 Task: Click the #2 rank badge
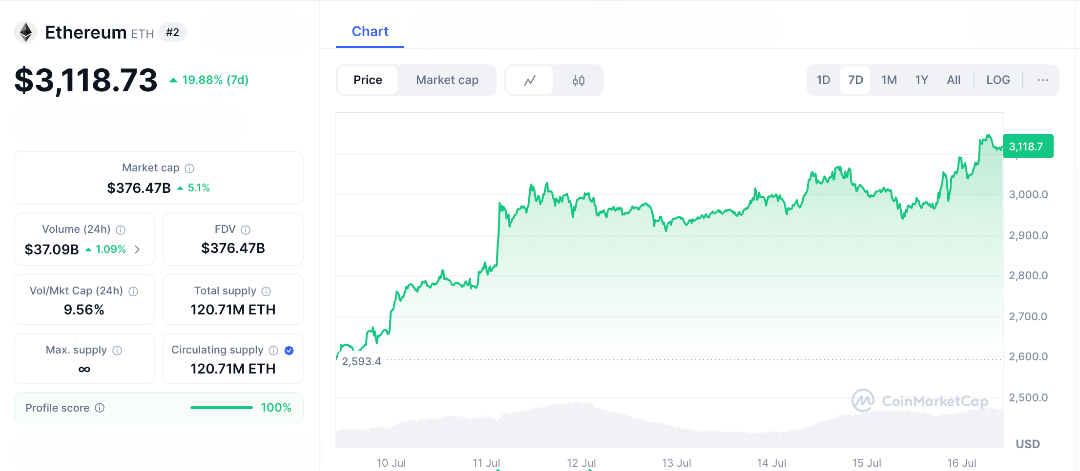pyautogui.click(x=172, y=32)
